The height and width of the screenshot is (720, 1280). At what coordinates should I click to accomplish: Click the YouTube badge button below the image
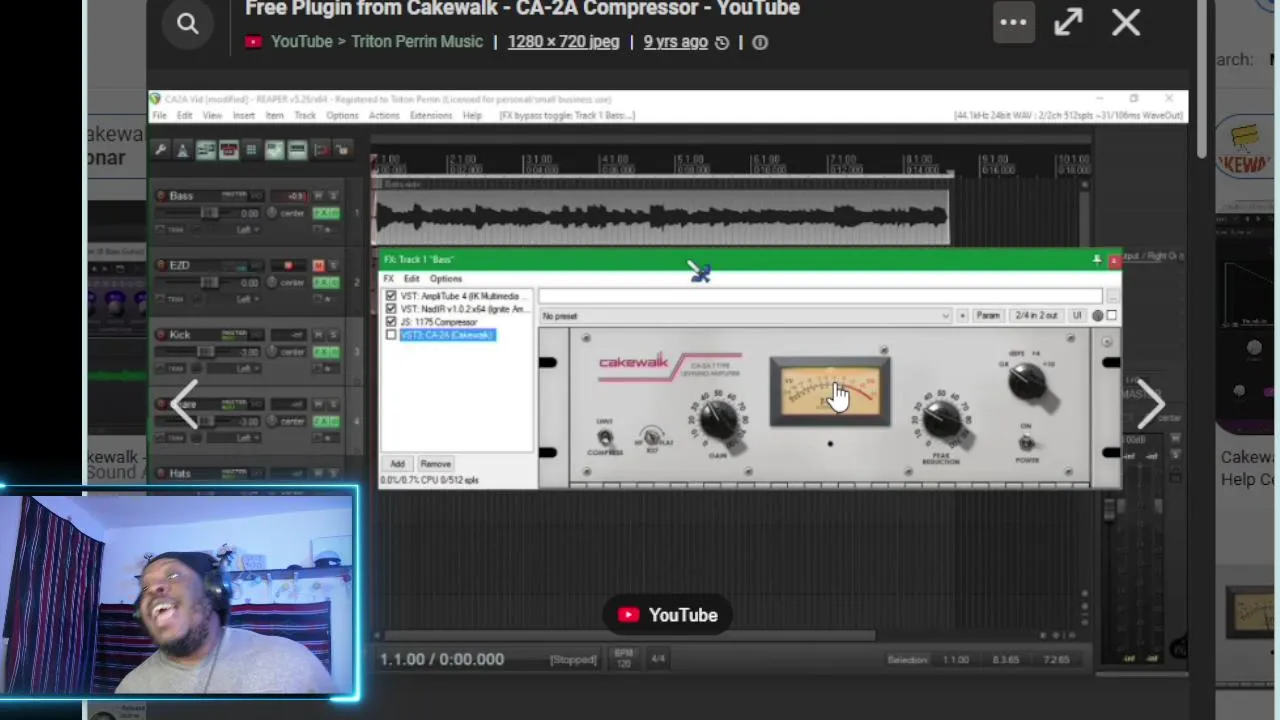667,615
